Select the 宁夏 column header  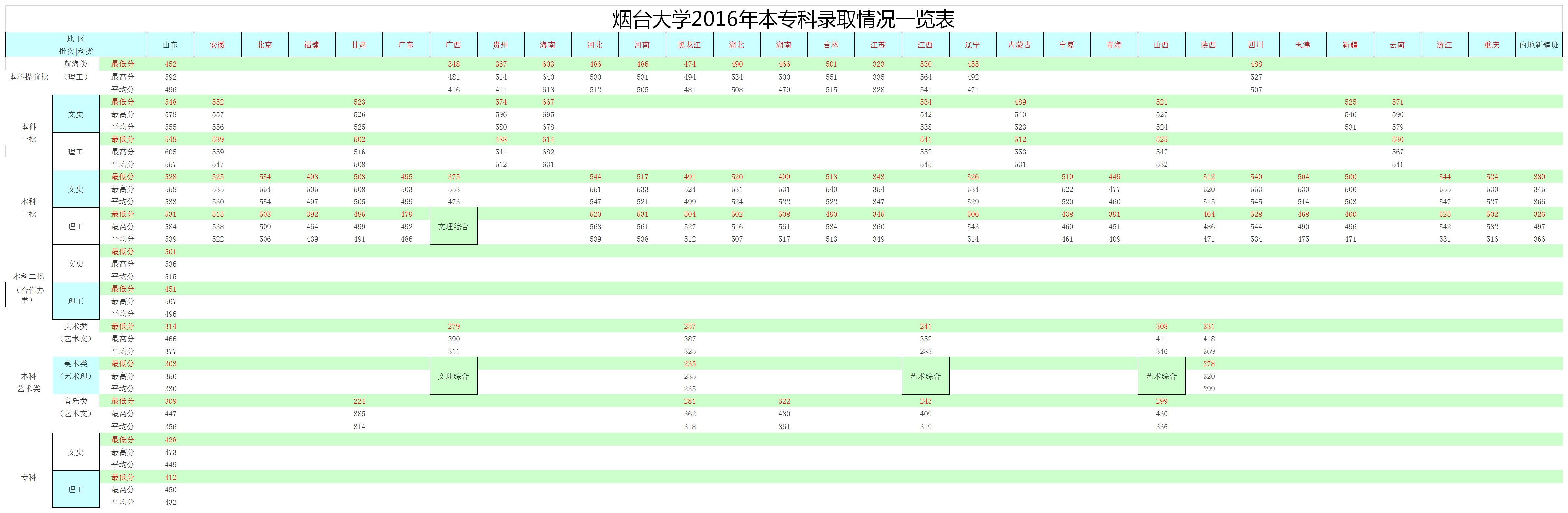point(1067,45)
